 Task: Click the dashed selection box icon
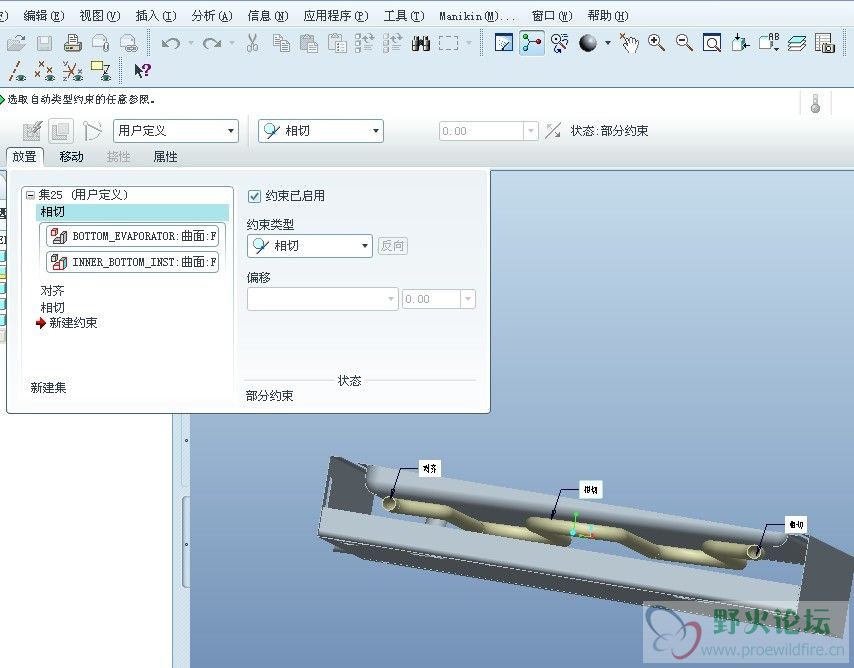point(448,43)
